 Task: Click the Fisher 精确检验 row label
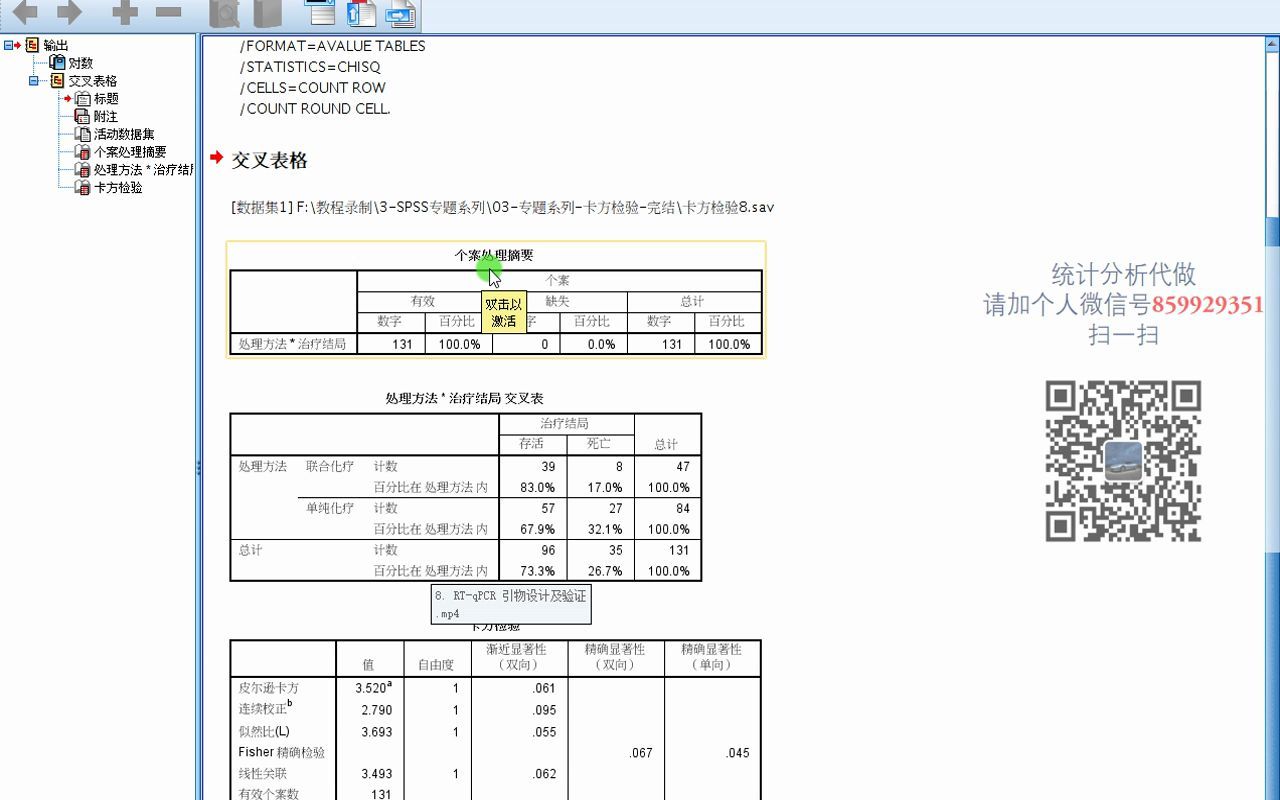pyautogui.click(x=282, y=752)
